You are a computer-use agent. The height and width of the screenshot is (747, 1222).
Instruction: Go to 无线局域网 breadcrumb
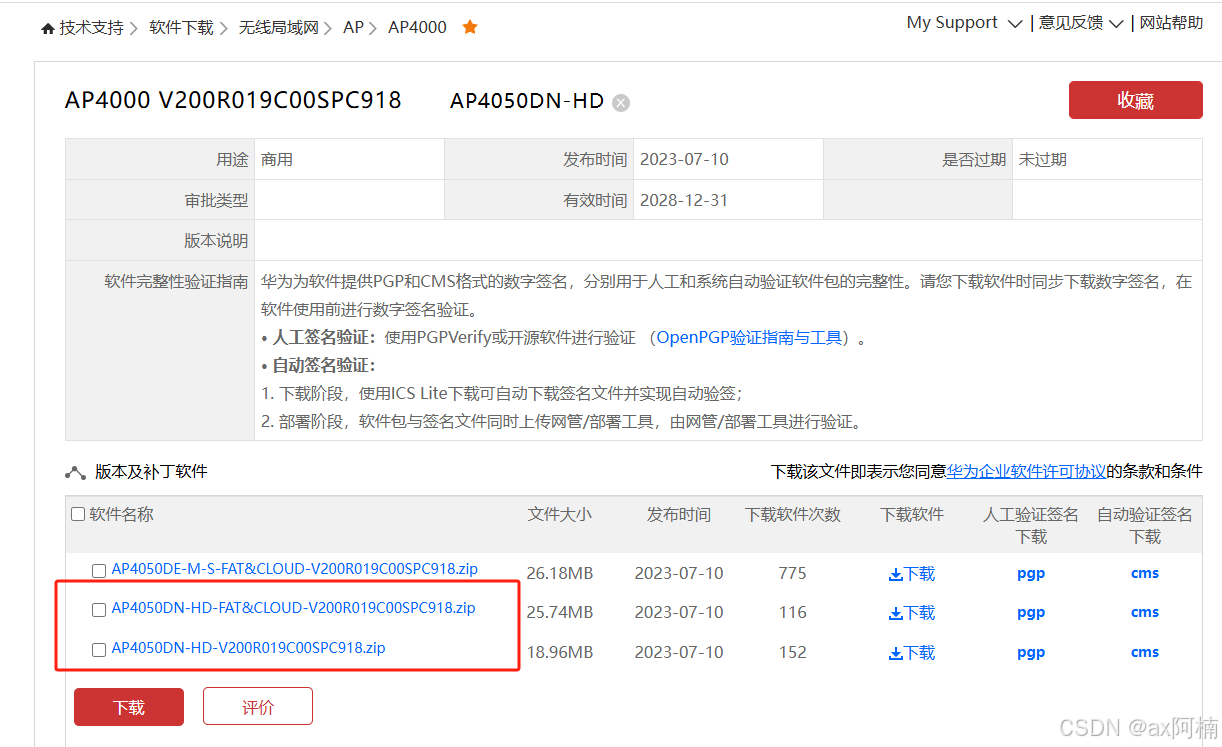278,28
